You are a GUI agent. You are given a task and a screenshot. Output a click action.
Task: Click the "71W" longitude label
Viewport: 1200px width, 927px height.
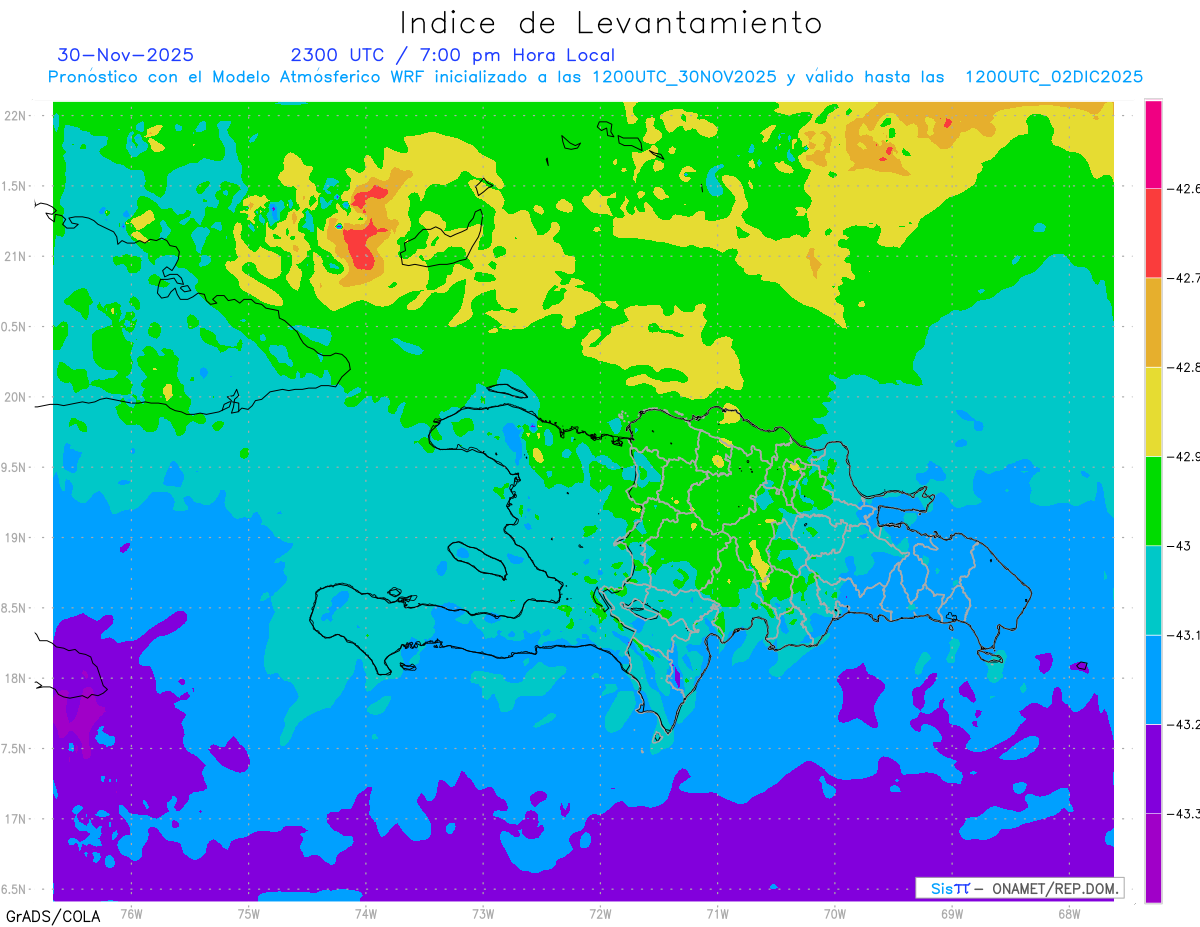coord(717,913)
